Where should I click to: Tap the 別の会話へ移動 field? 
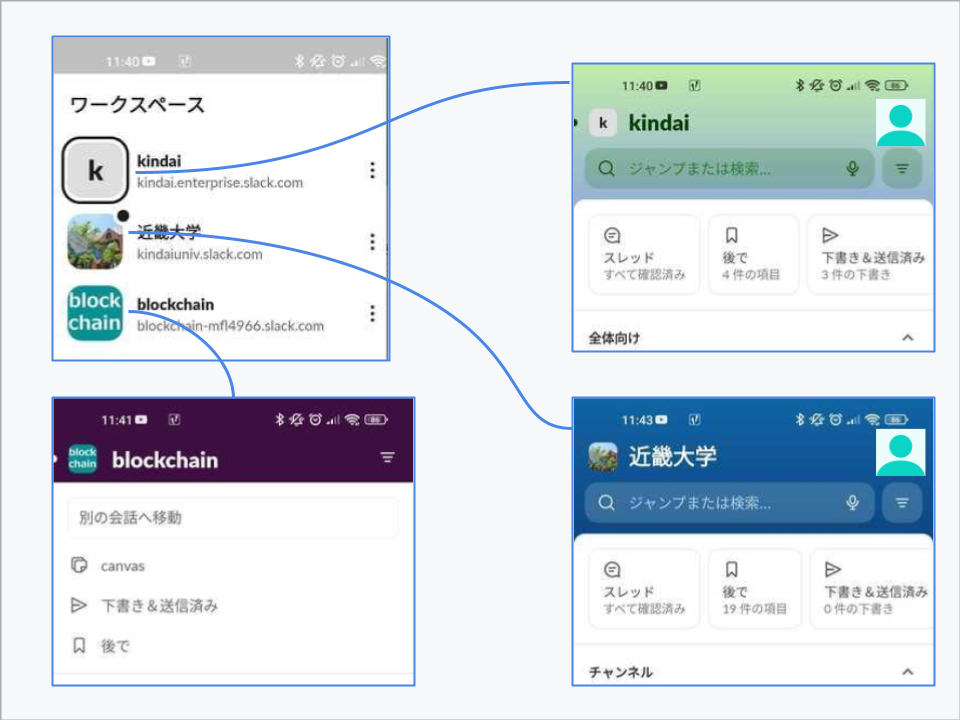(233, 518)
